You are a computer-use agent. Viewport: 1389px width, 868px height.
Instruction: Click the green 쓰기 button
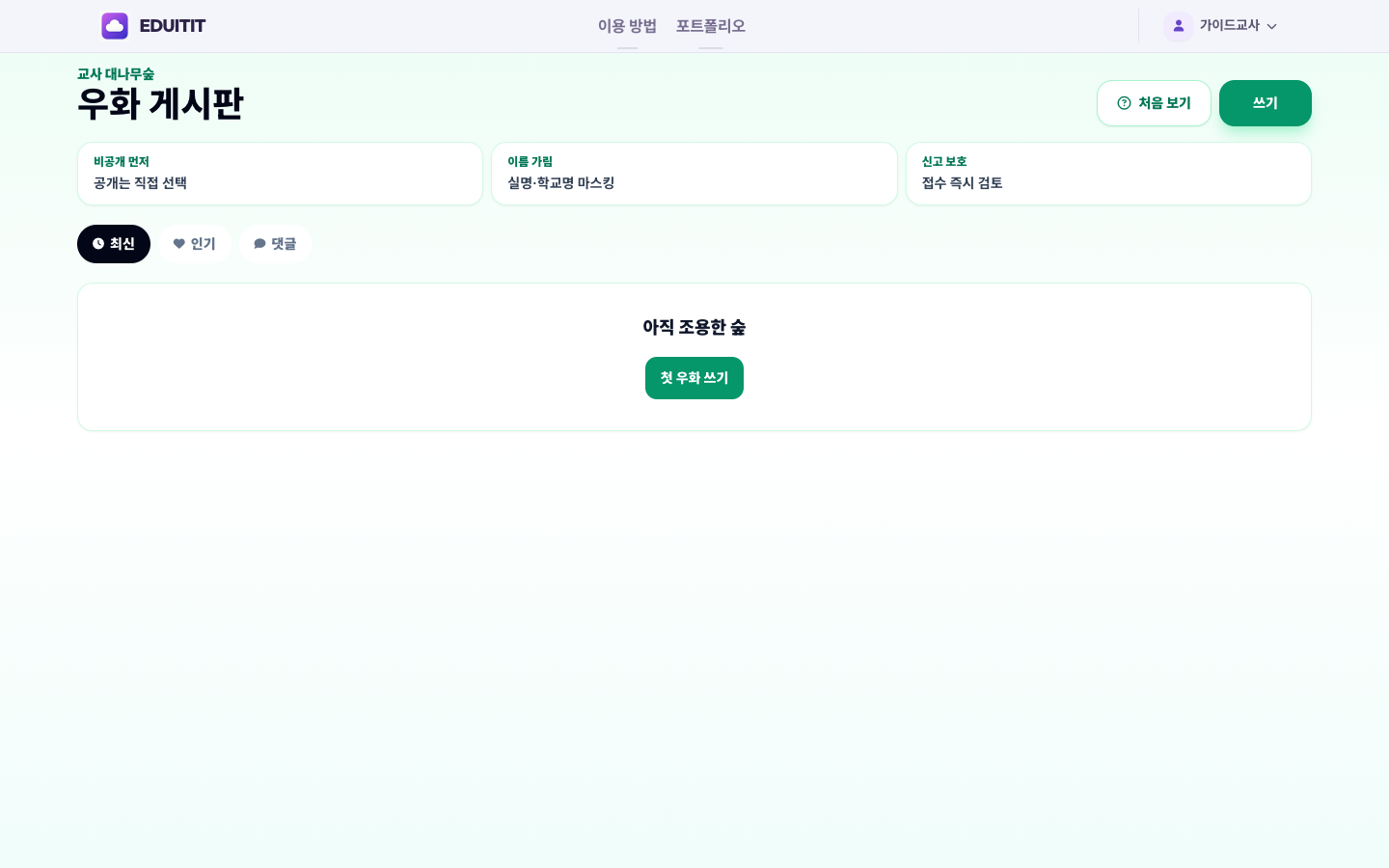click(x=1266, y=103)
